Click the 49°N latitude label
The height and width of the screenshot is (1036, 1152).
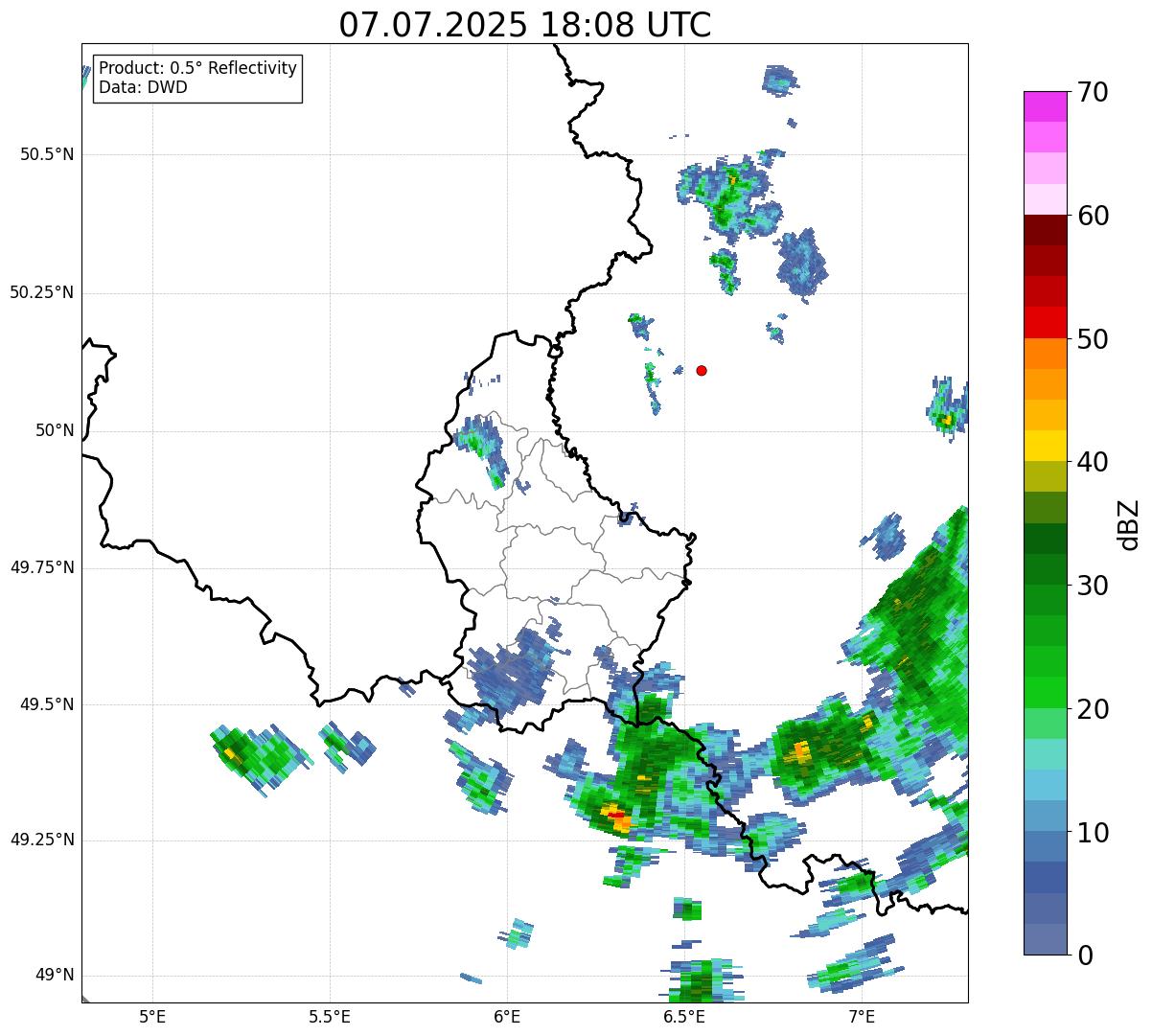pos(55,976)
